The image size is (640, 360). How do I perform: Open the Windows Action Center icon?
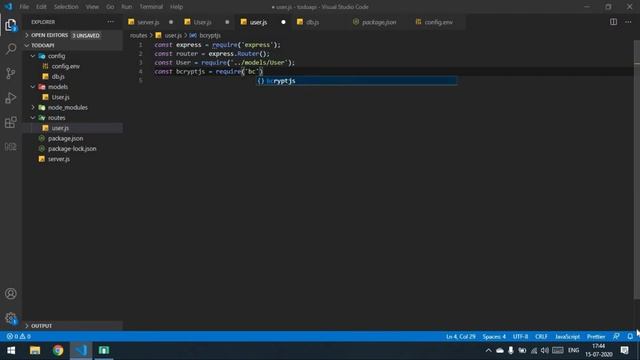pos(624,351)
